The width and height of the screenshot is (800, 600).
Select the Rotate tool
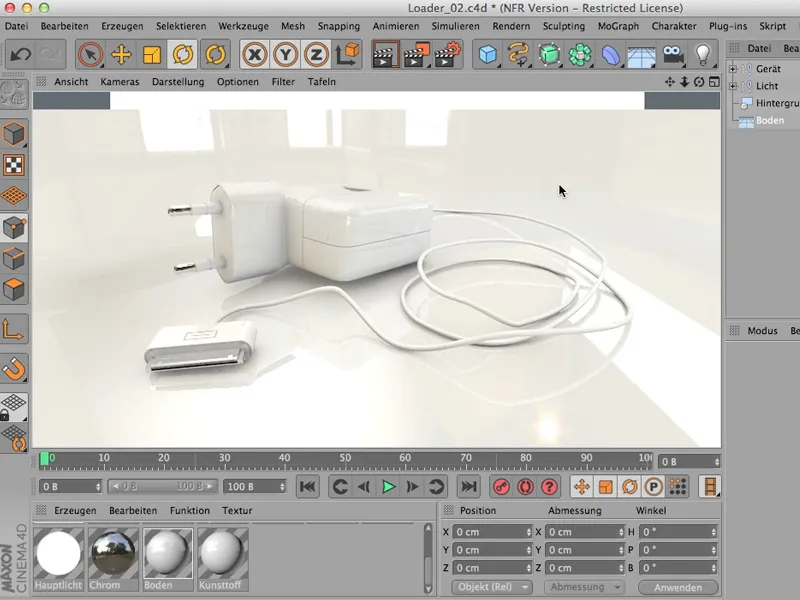click(x=183, y=54)
